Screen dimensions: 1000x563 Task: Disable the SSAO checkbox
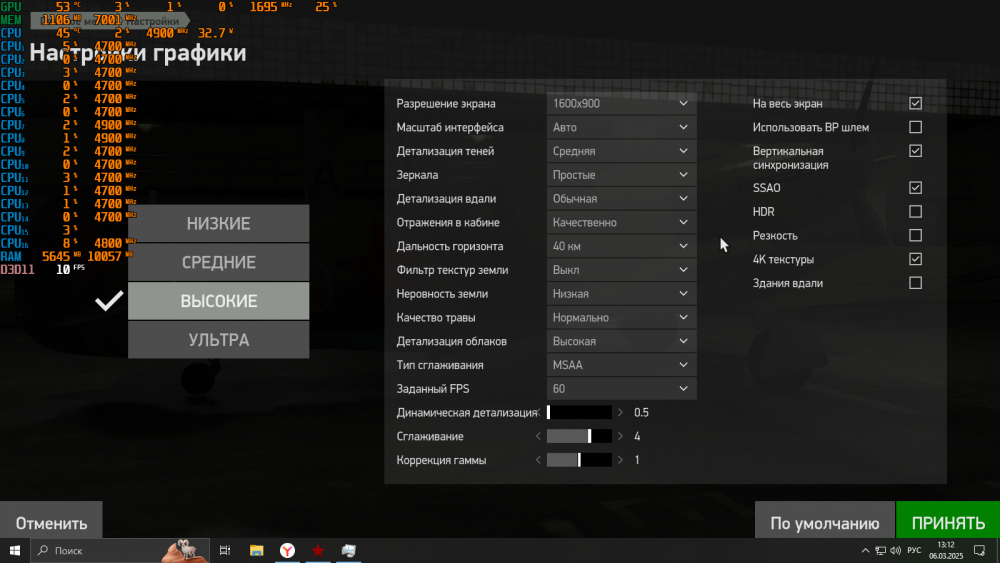(915, 187)
